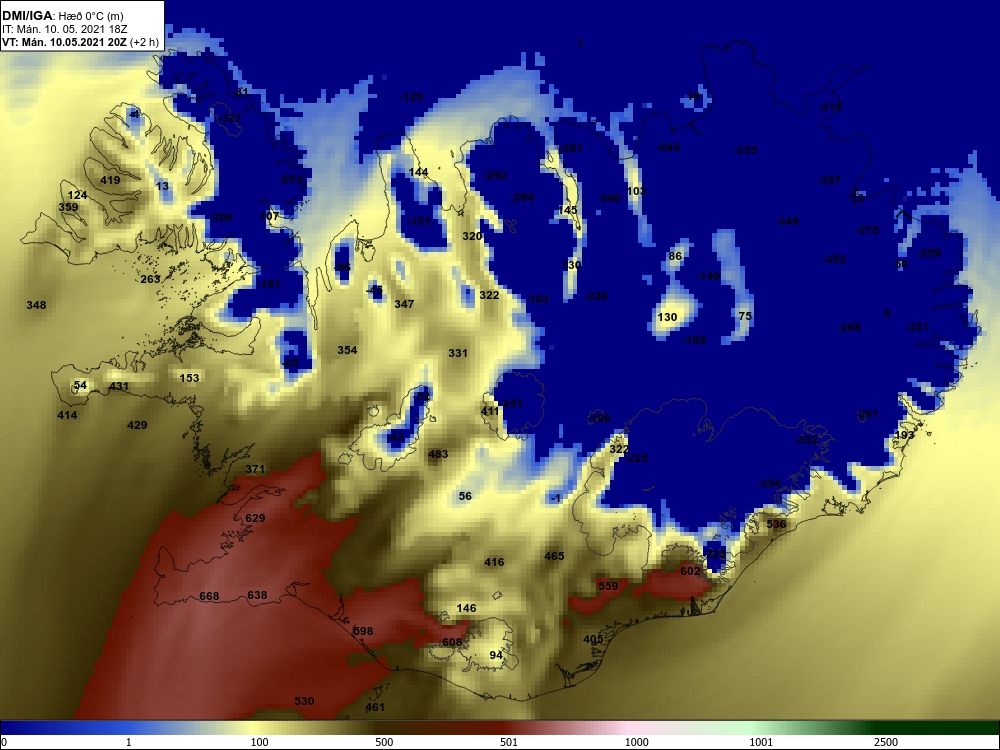Click the negative value '-292'

click(x=496, y=175)
